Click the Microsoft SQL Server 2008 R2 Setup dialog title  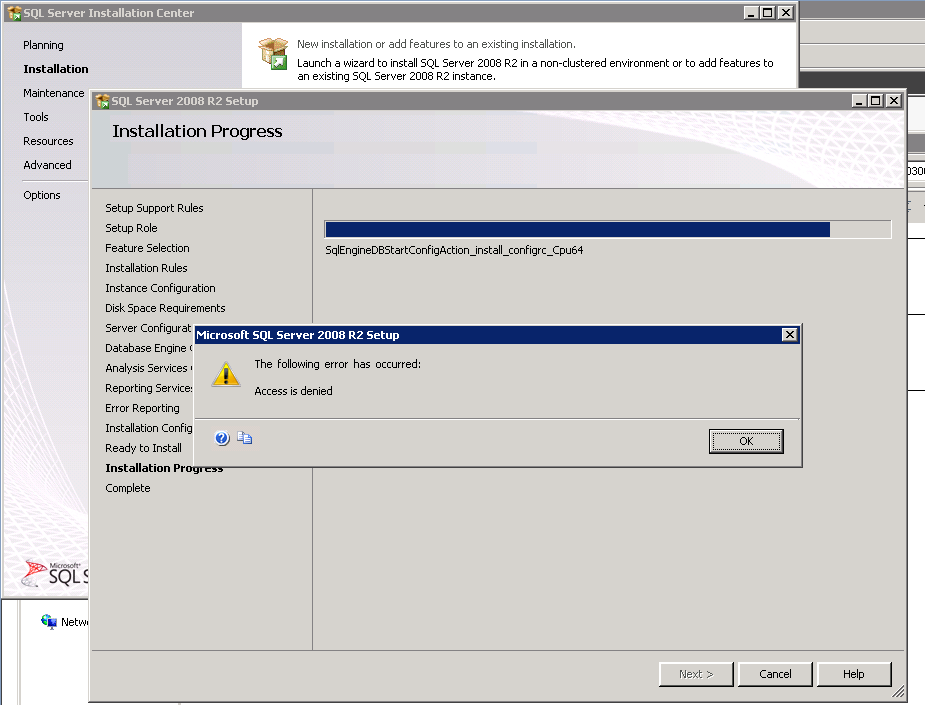click(x=298, y=335)
